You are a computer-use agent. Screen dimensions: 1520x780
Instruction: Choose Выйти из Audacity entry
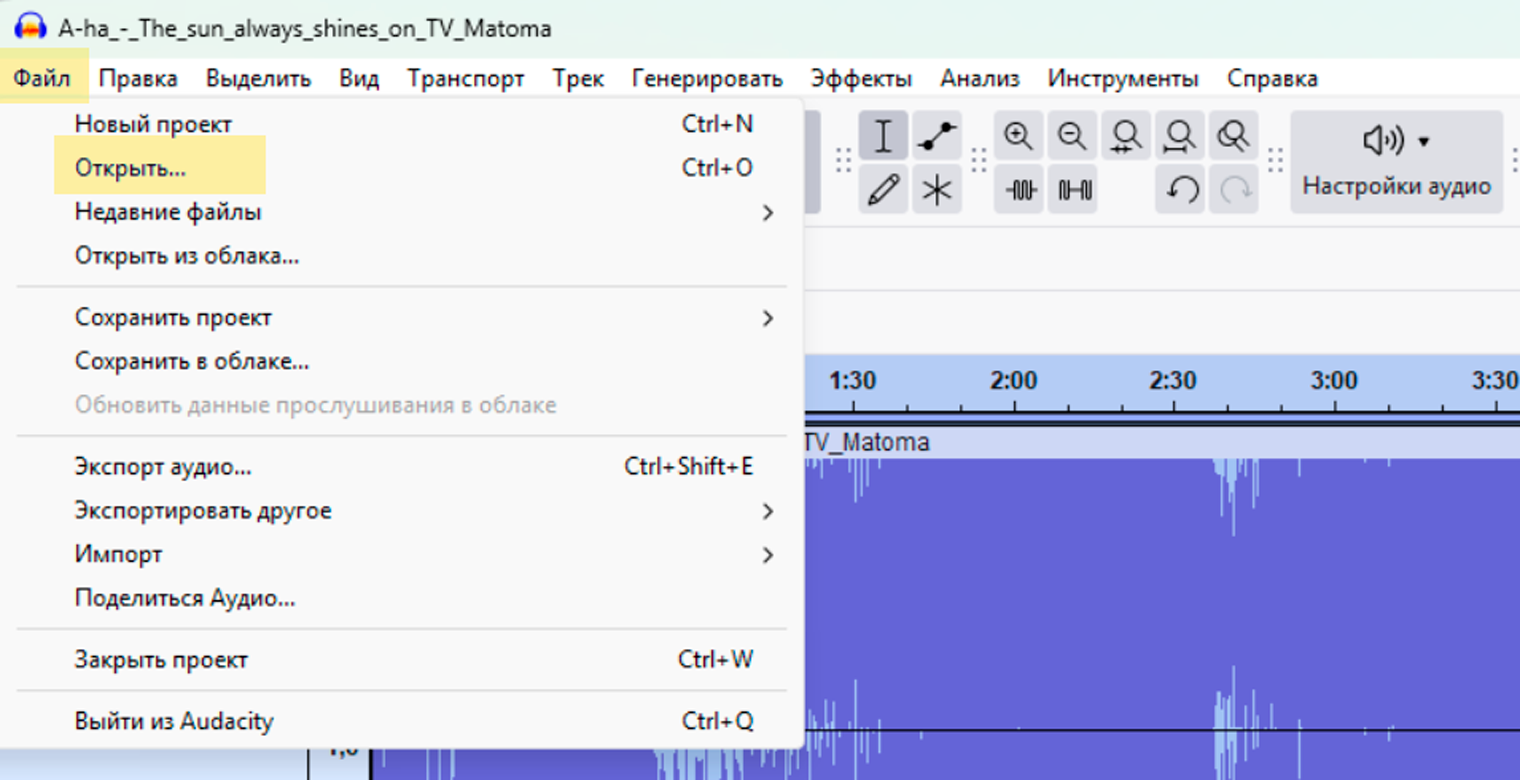pyautogui.click(x=401, y=721)
